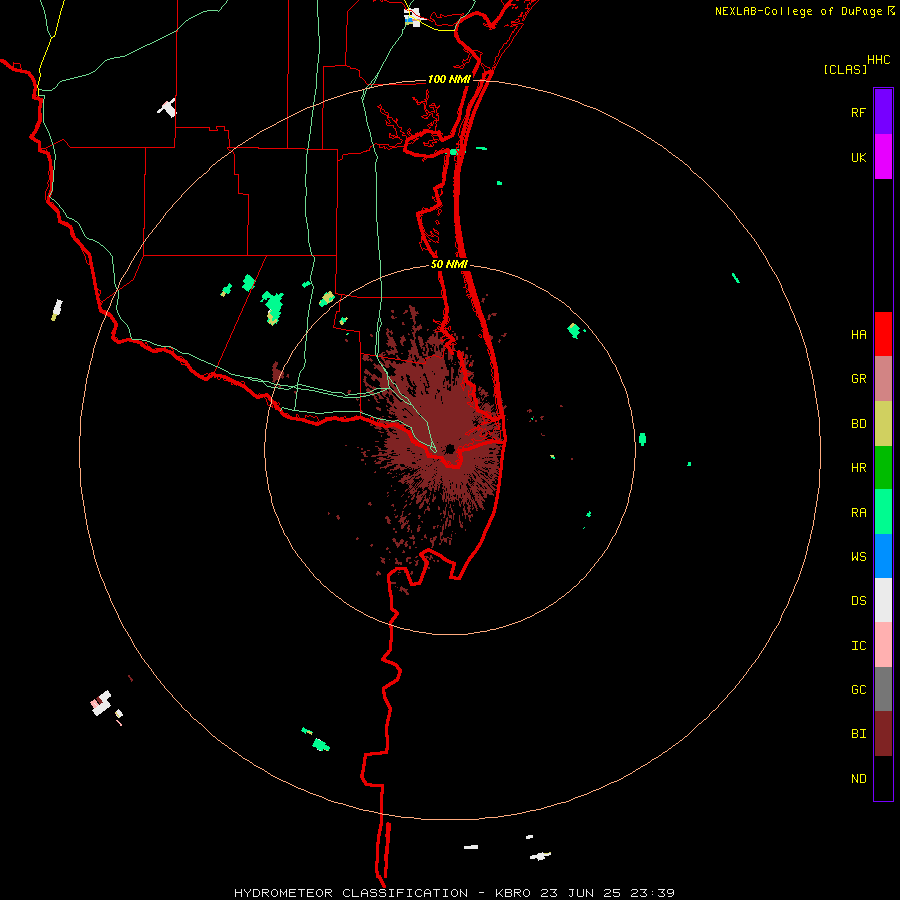Click the UK legend label
The height and width of the screenshot is (900, 900).
(858, 157)
